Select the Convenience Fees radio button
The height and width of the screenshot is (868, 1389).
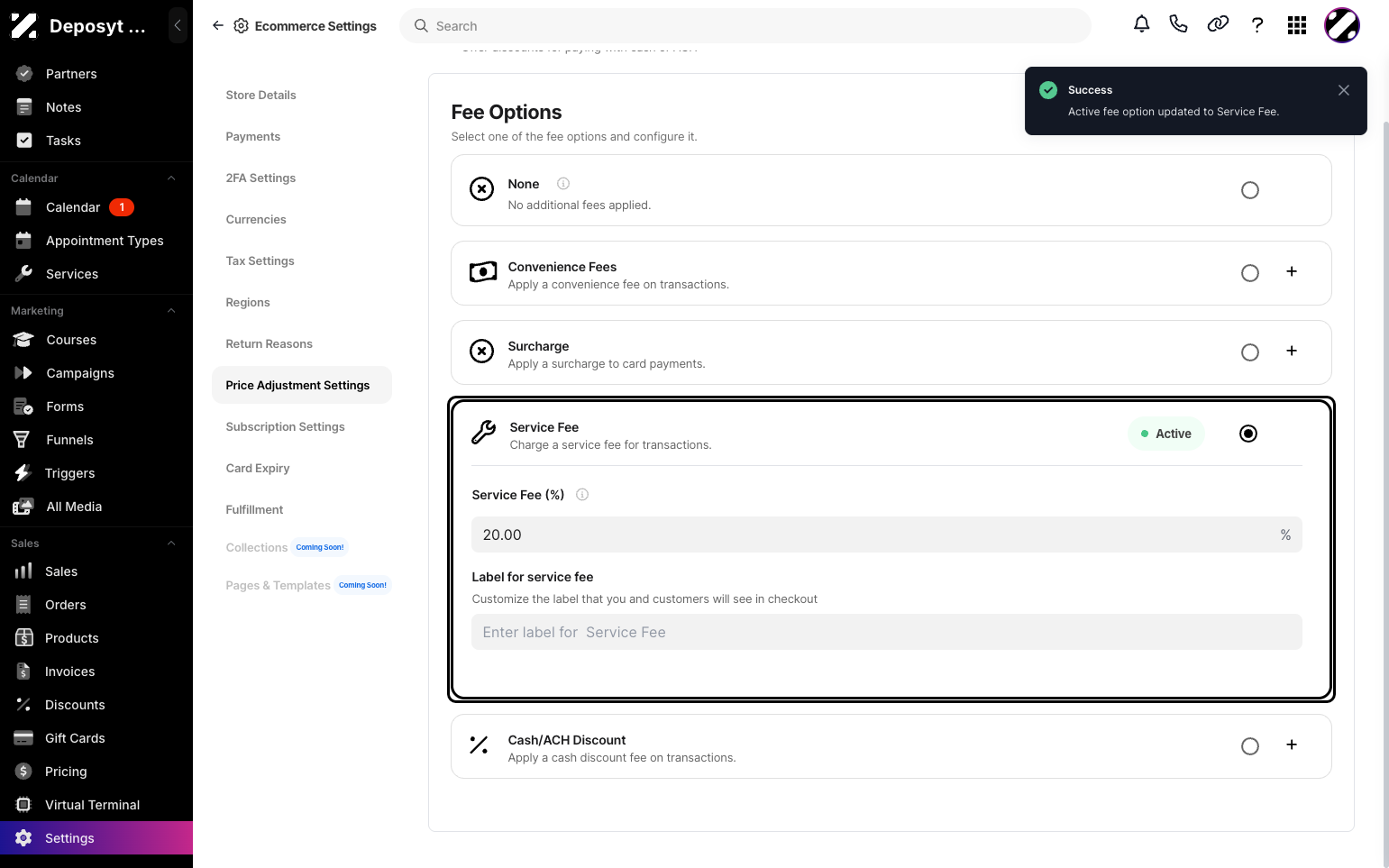coord(1250,273)
